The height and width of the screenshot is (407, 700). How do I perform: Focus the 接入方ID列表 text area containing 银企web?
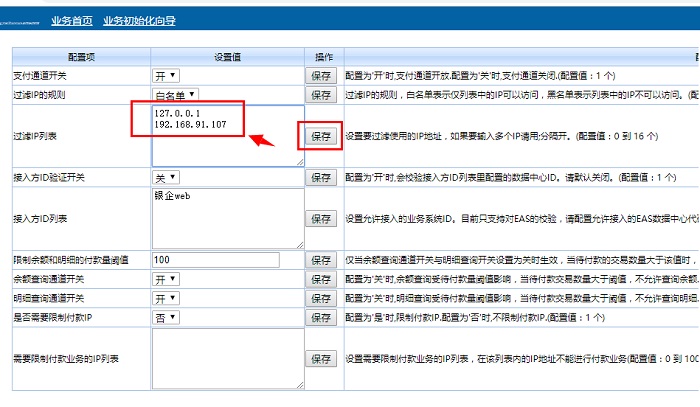227,218
